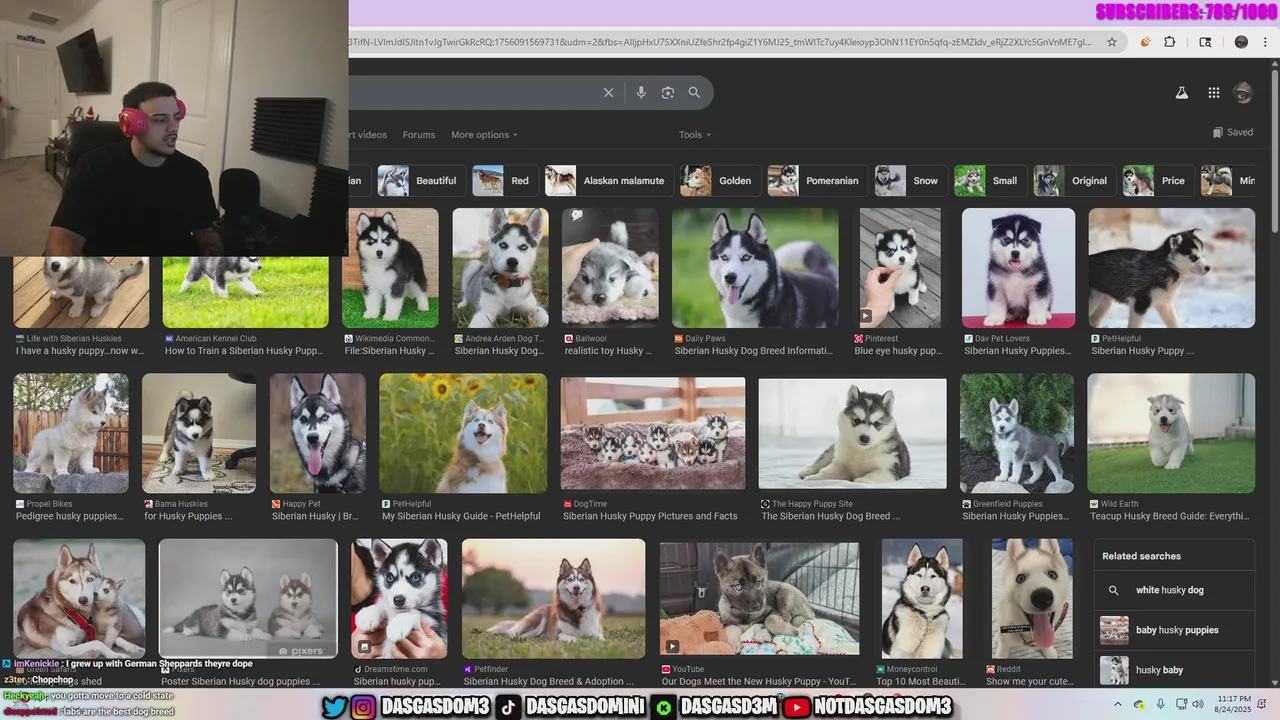The height and width of the screenshot is (720, 1280).
Task: Open Propel Bikes pedigree husky image
Action: coord(71,433)
